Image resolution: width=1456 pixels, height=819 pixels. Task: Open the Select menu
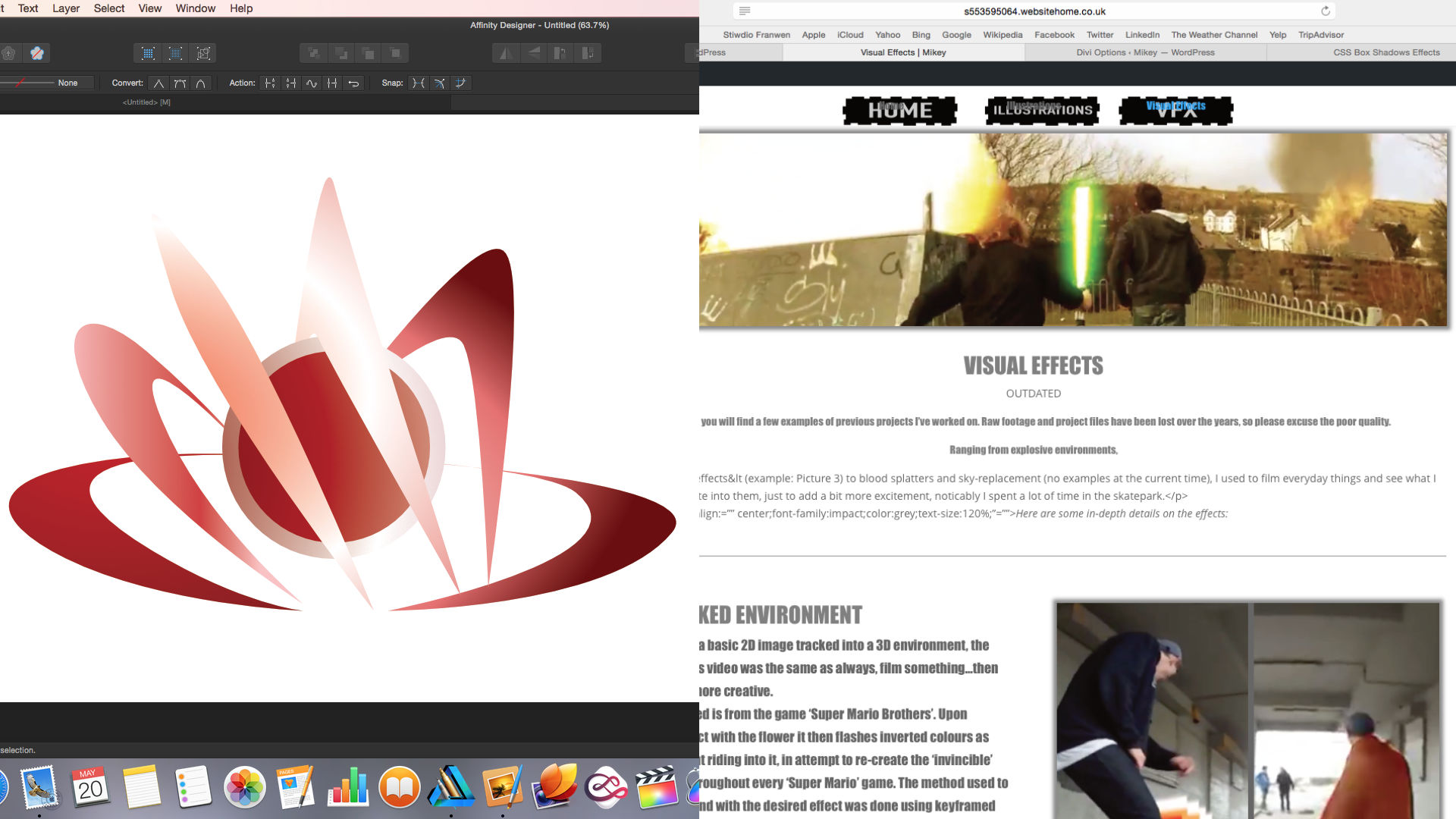coord(109,8)
